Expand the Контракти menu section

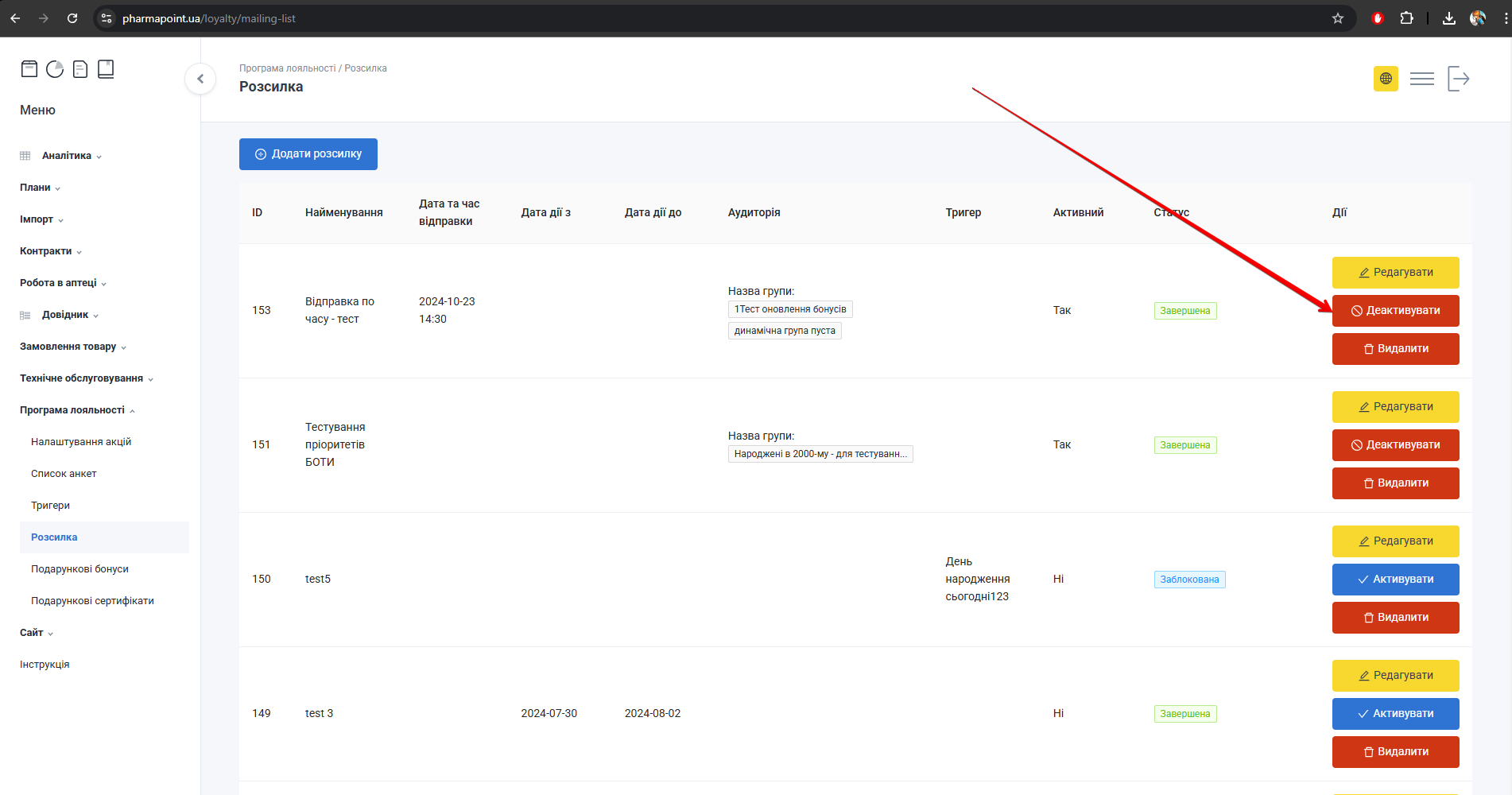(x=46, y=251)
